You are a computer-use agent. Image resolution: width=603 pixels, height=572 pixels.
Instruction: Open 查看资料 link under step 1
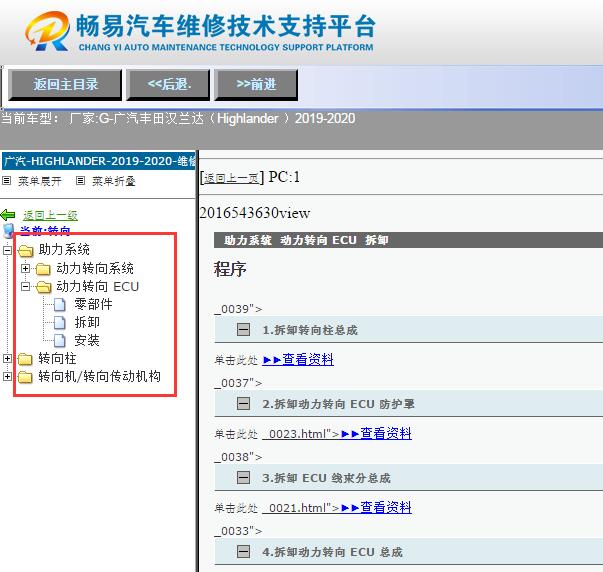(x=298, y=359)
